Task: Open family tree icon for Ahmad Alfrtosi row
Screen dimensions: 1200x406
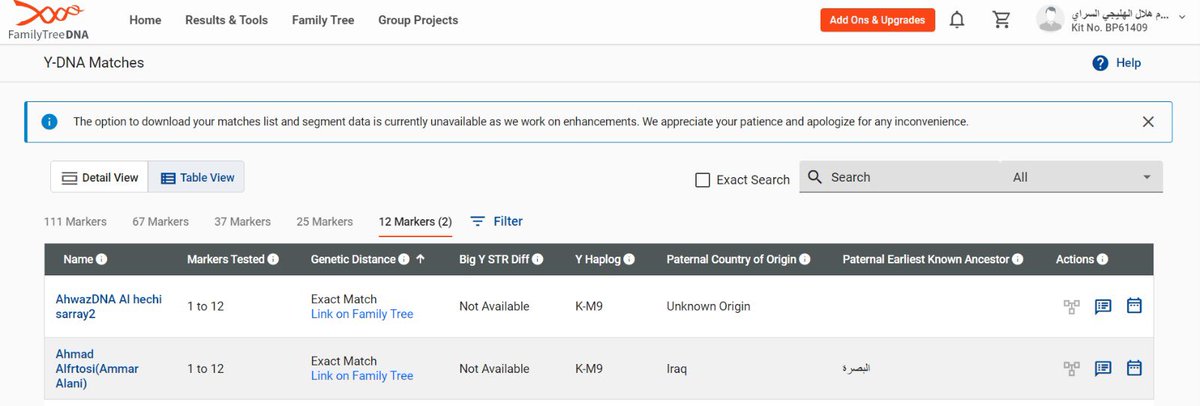Action: click(x=1072, y=368)
